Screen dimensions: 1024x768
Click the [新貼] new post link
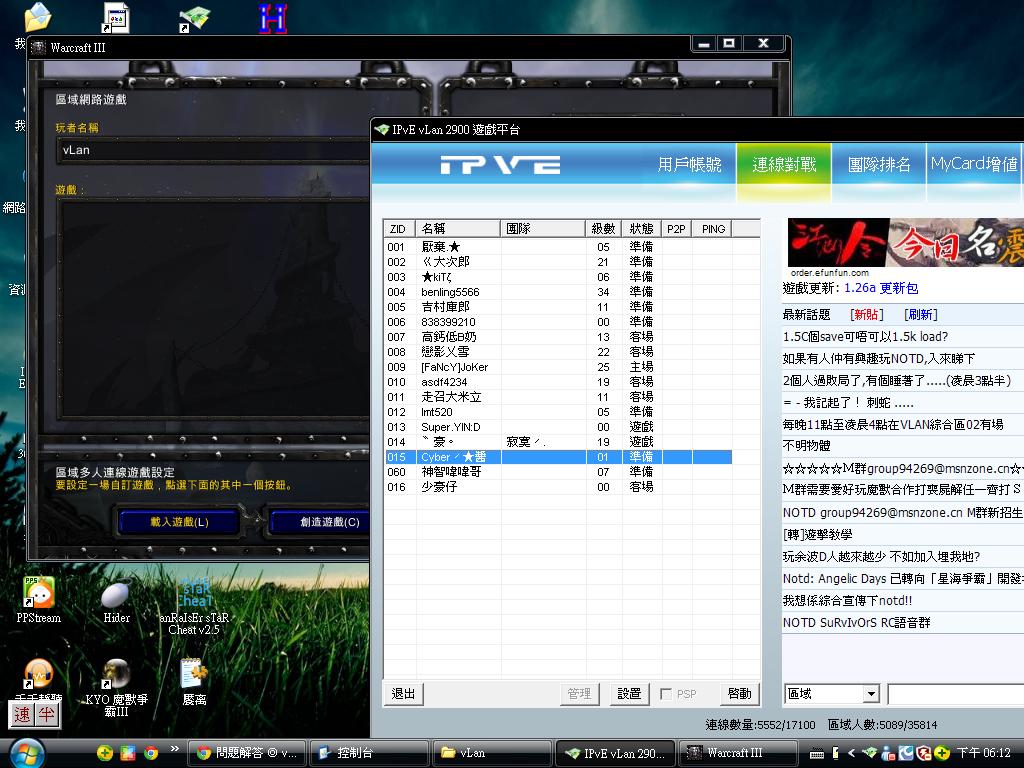(867, 315)
